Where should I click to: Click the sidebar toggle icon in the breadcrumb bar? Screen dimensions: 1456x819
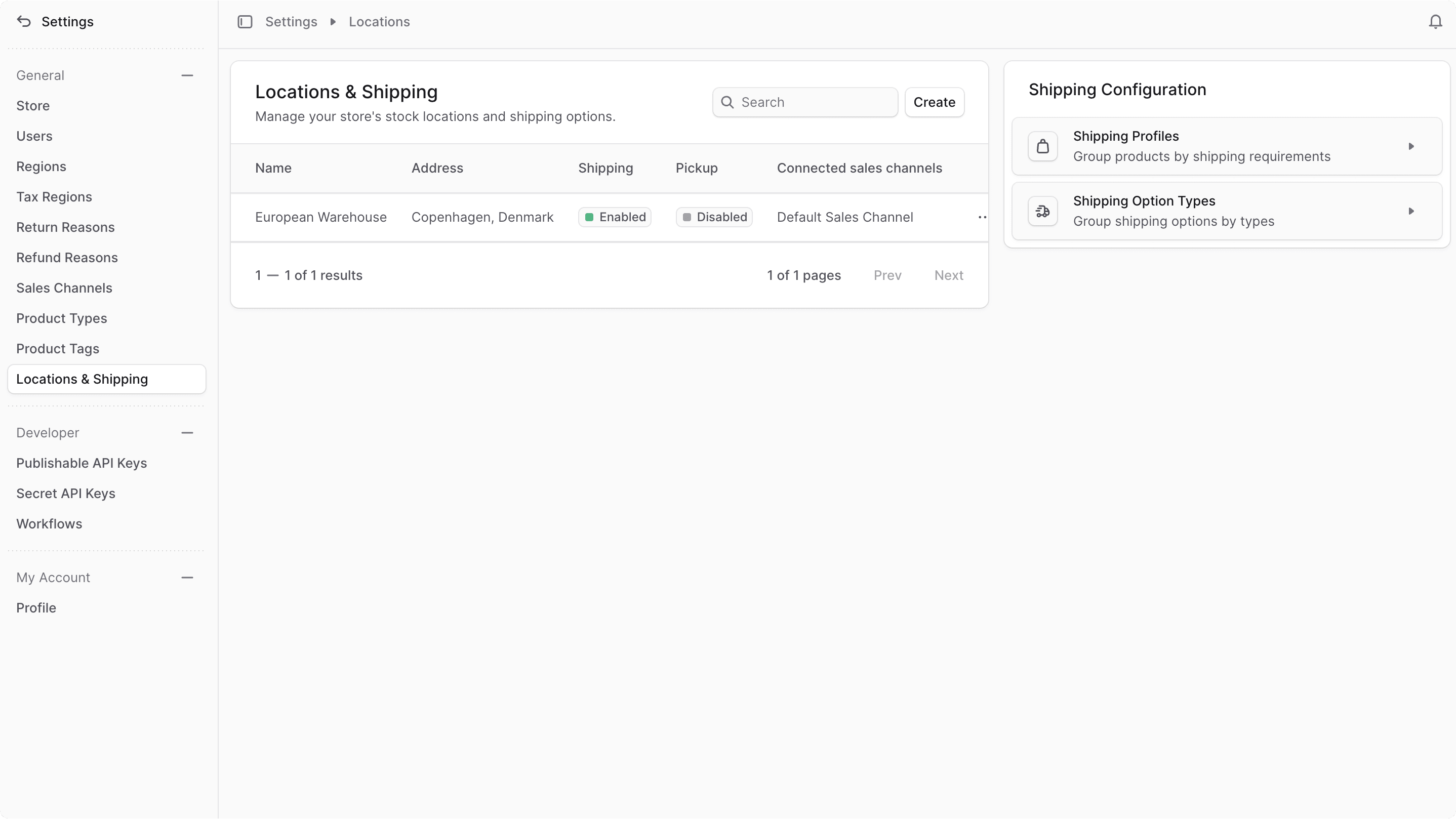(x=245, y=21)
